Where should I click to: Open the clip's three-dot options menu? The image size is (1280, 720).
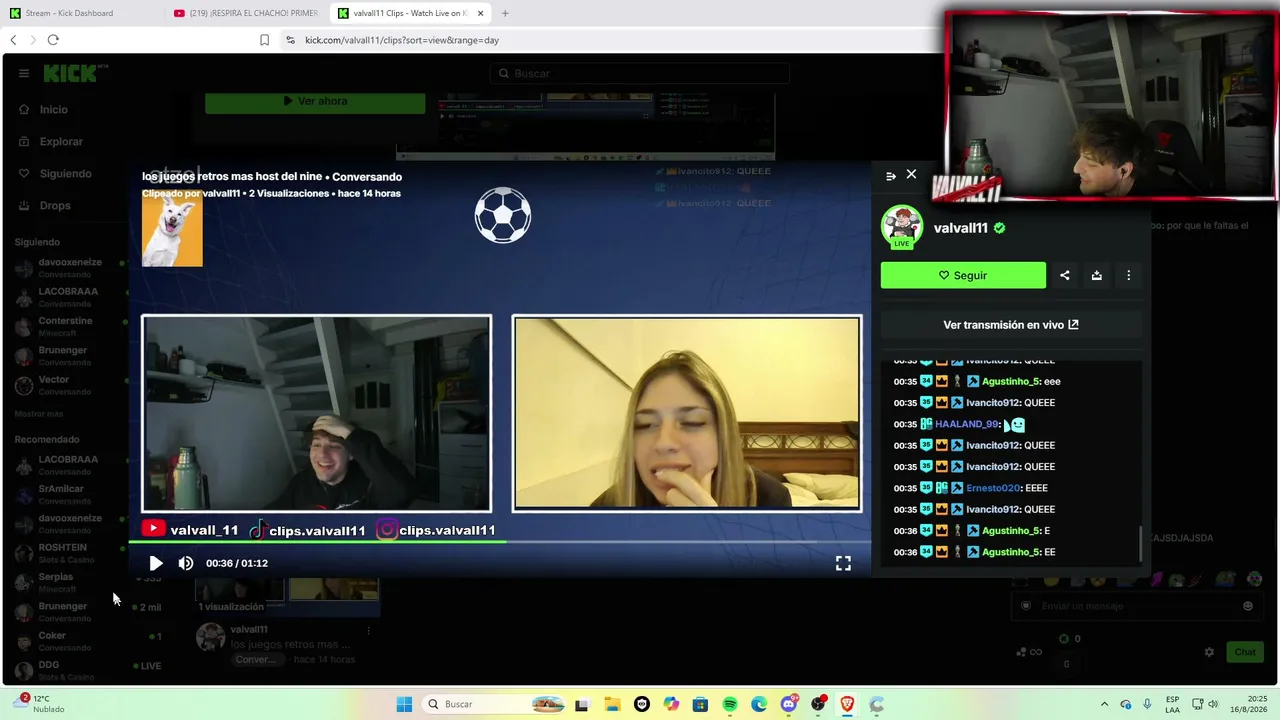tap(1129, 275)
